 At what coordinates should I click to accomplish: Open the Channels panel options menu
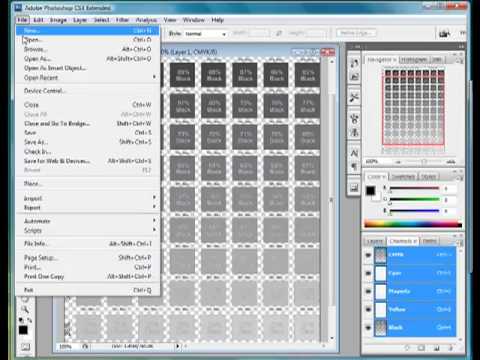[x=460, y=242]
